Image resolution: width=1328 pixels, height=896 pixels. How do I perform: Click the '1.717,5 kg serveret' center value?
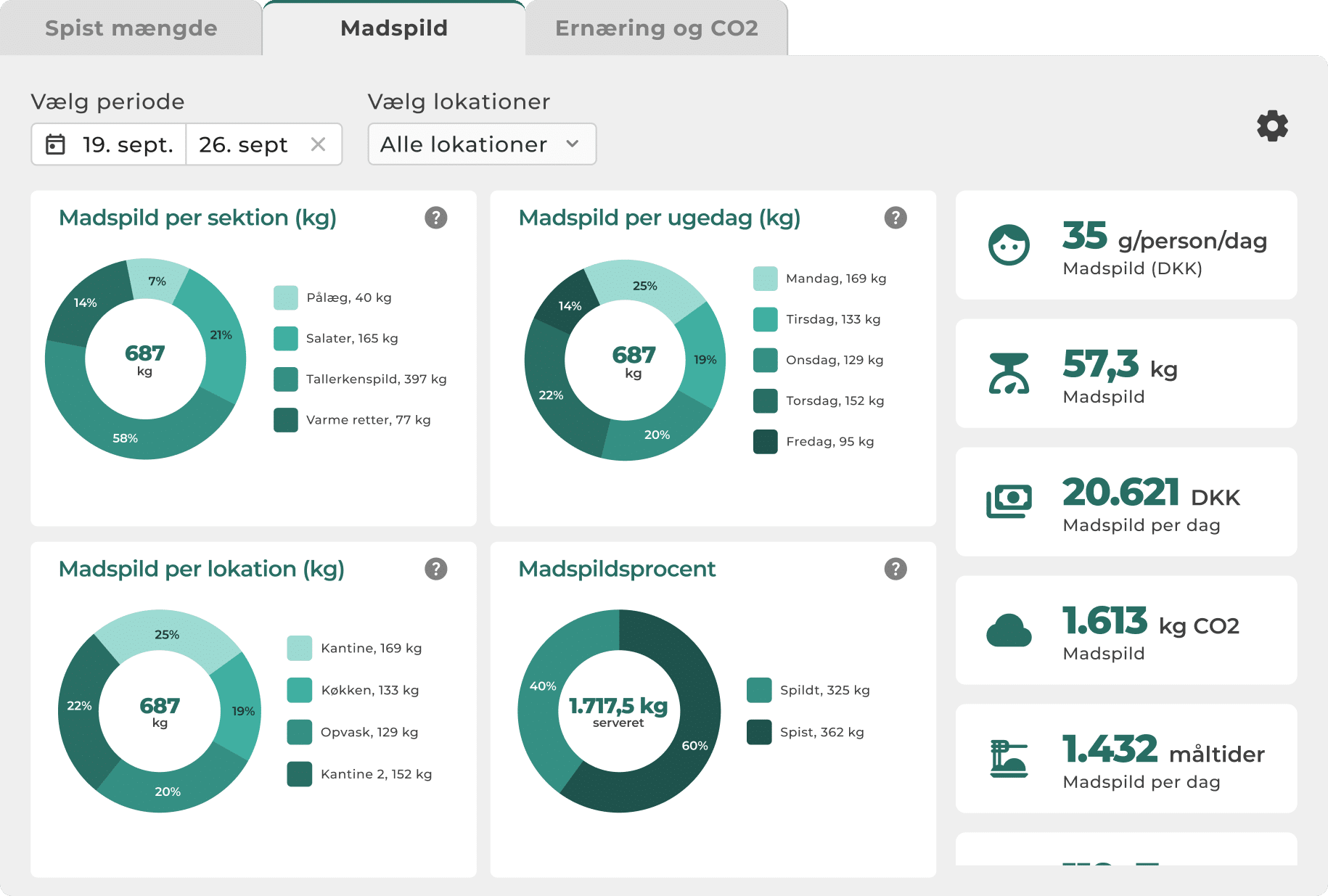click(x=618, y=711)
